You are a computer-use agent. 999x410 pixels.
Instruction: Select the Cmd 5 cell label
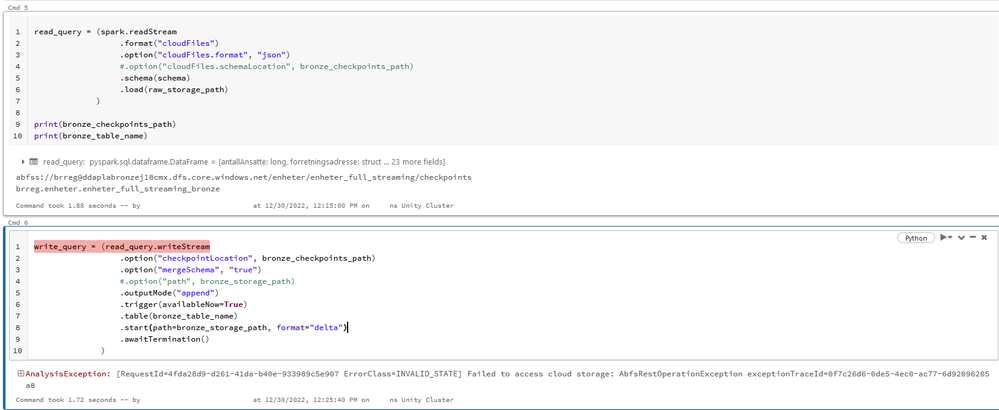[x=19, y=7]
